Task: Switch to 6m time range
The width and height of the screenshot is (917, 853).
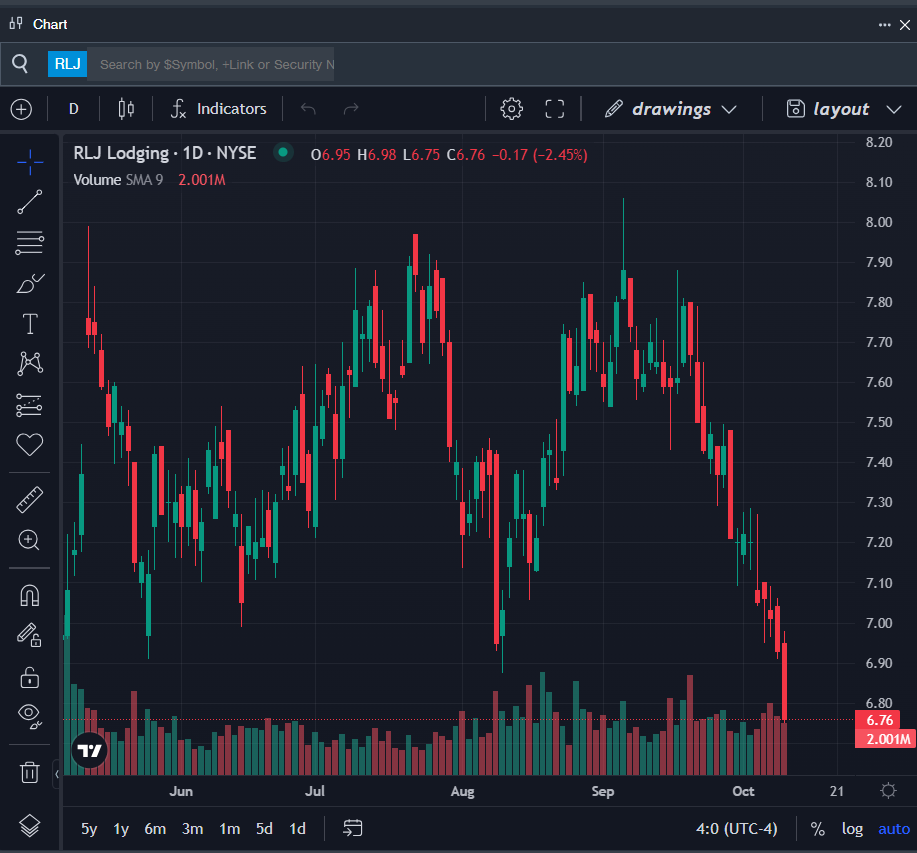Action: [x=155, y=828]
